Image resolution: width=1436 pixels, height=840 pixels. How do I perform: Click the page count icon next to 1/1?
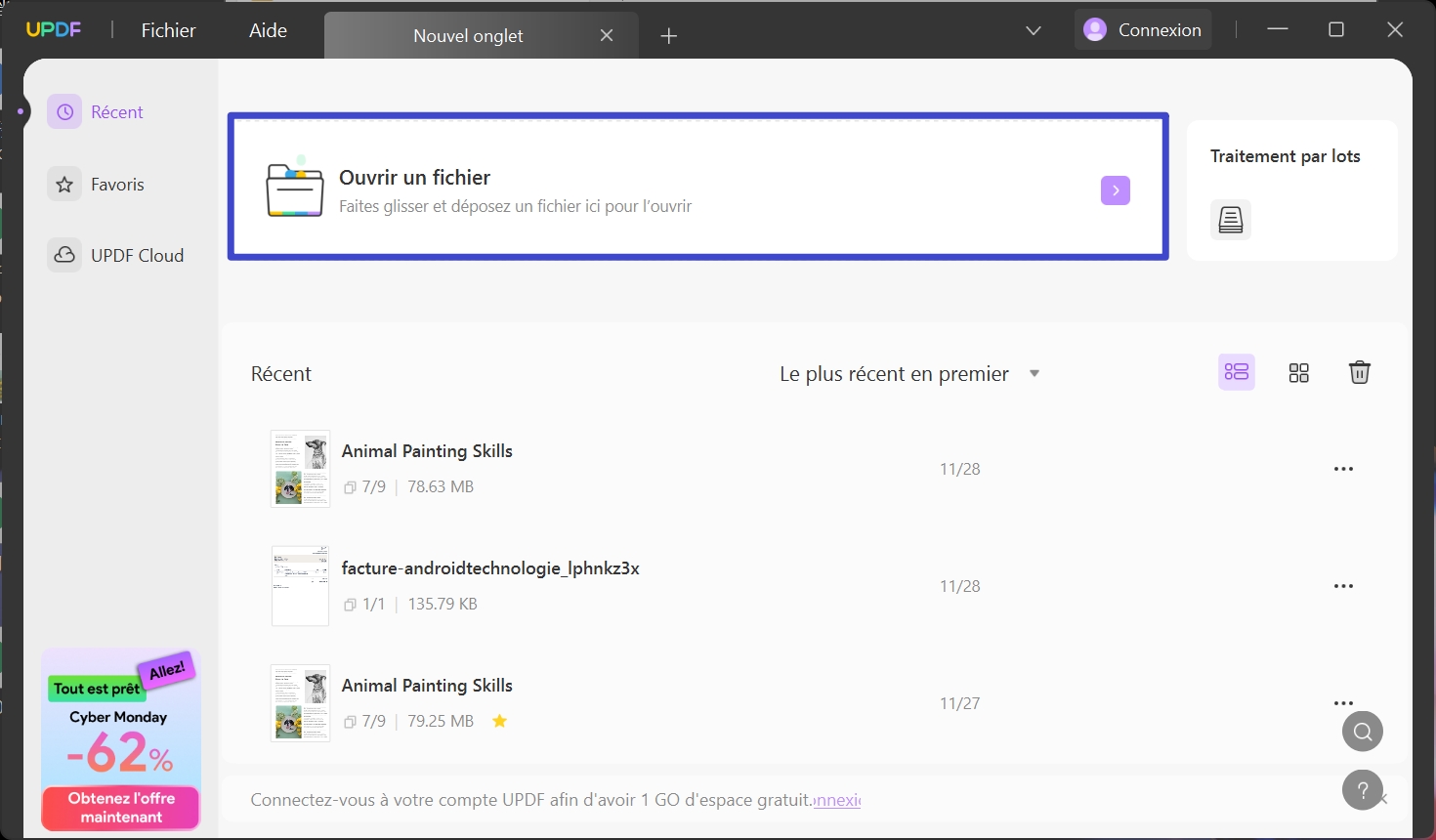(x=350, y=605)
